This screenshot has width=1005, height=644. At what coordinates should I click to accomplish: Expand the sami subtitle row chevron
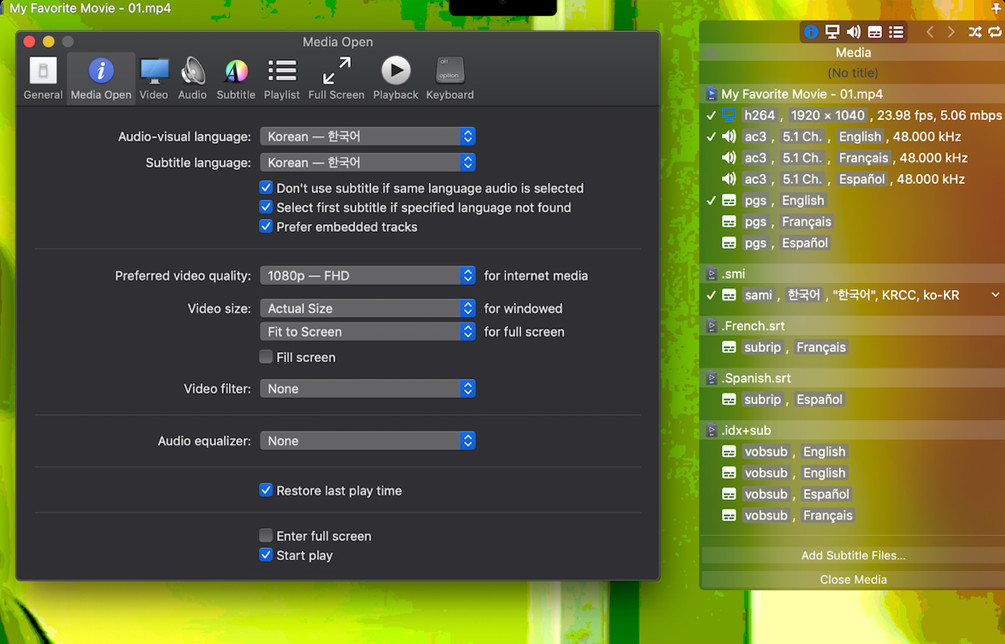pos(995,295)
